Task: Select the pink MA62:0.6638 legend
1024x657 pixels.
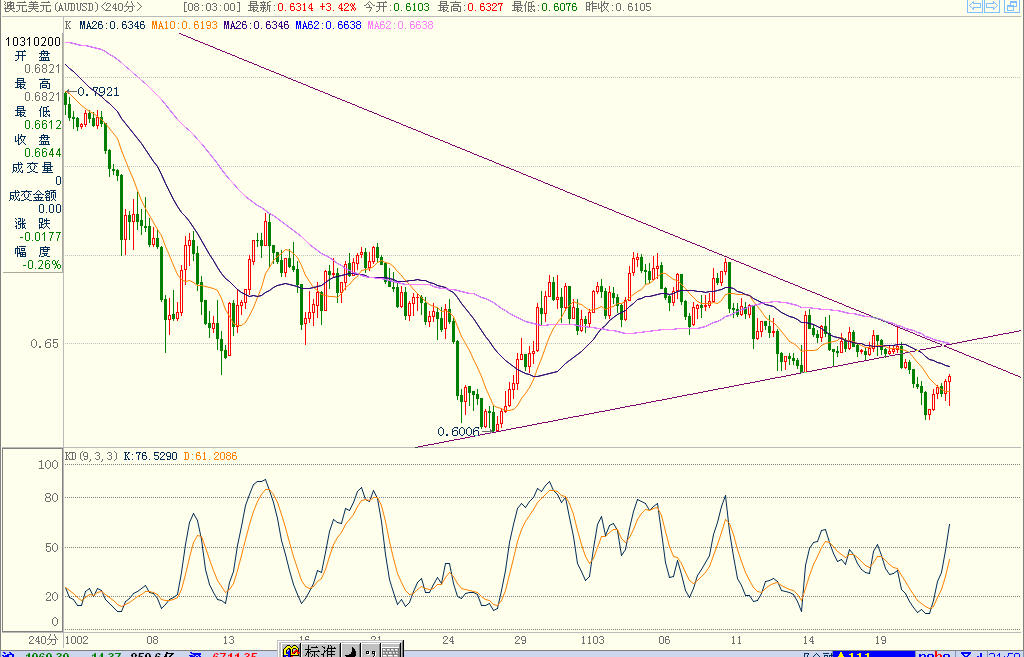Action: [400, 25]
